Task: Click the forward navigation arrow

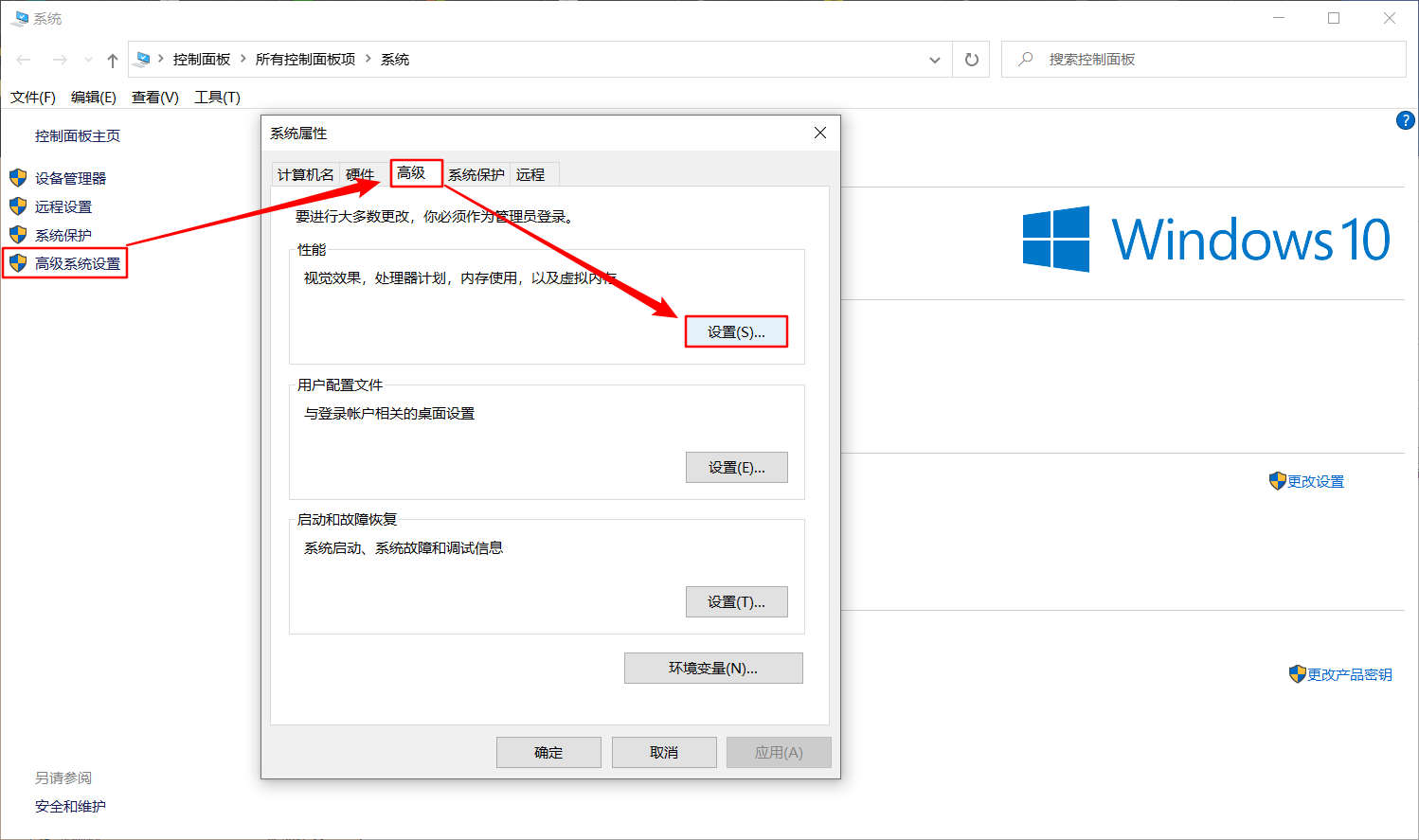Action: coord(60,60)
